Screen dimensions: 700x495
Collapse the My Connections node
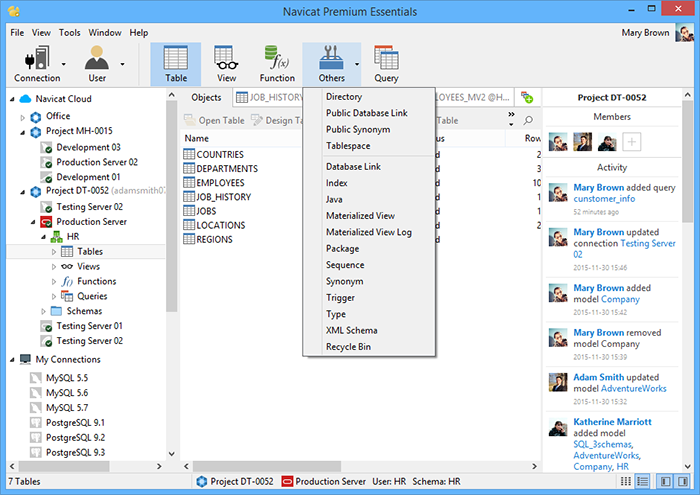point(12,360)
